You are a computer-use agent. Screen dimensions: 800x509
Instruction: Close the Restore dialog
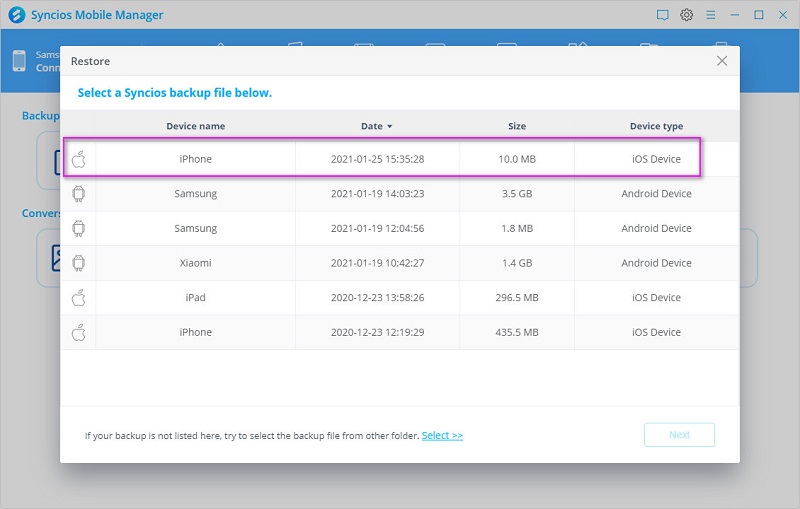722,61
